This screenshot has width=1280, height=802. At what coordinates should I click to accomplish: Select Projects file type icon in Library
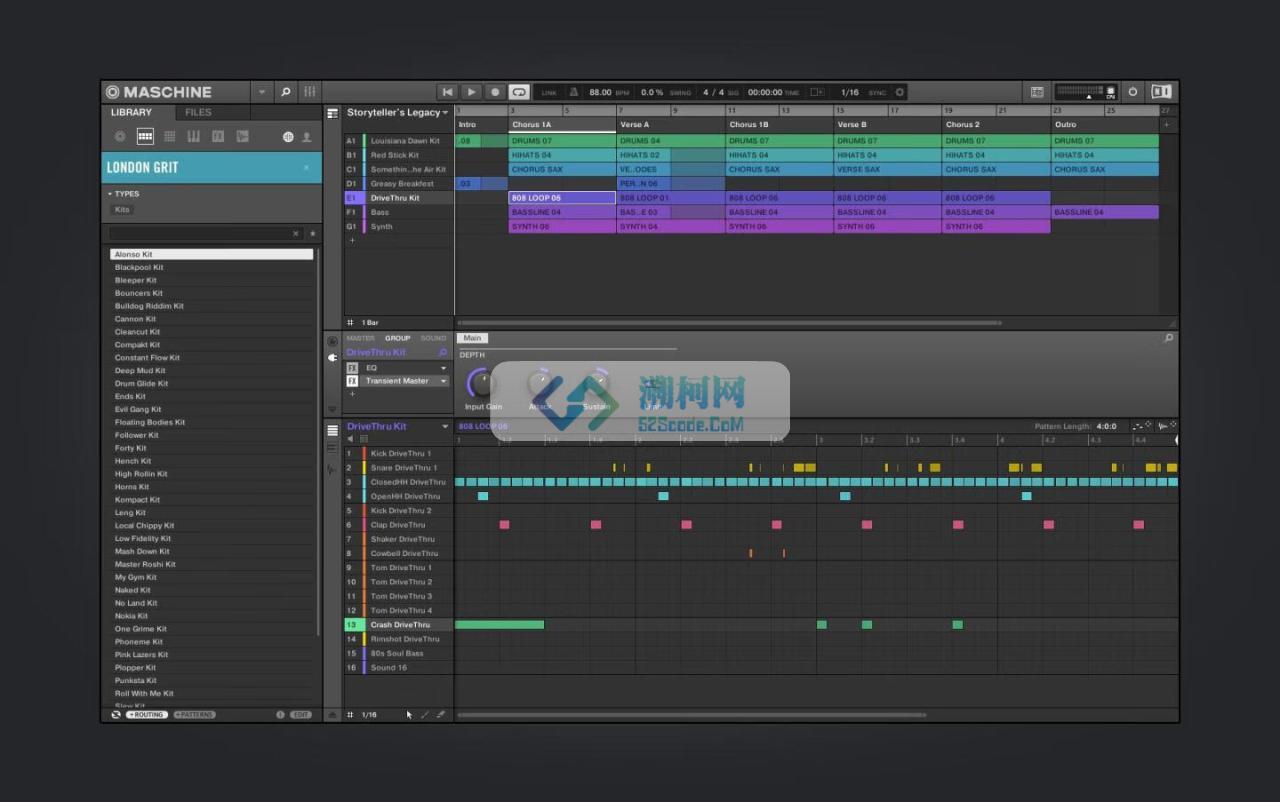[120, 136]
